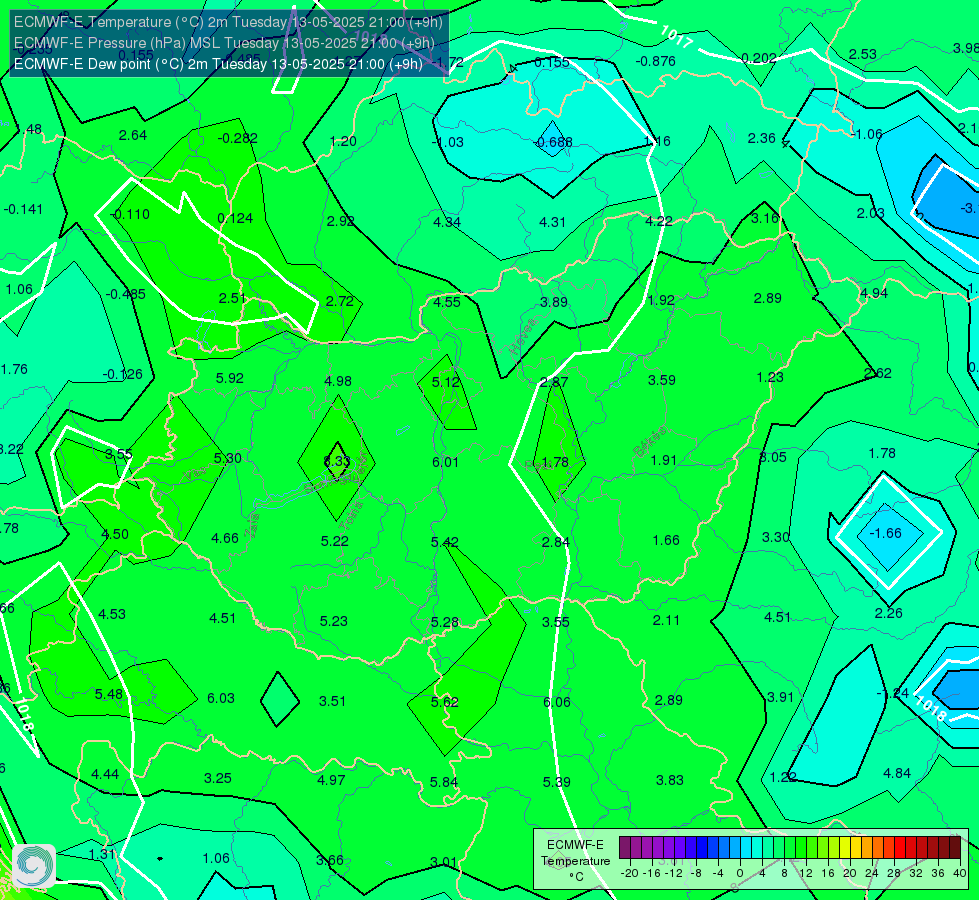Click the dew point value -0.282
The height and width of the screenshot is (900, 979).
[237, 138]
